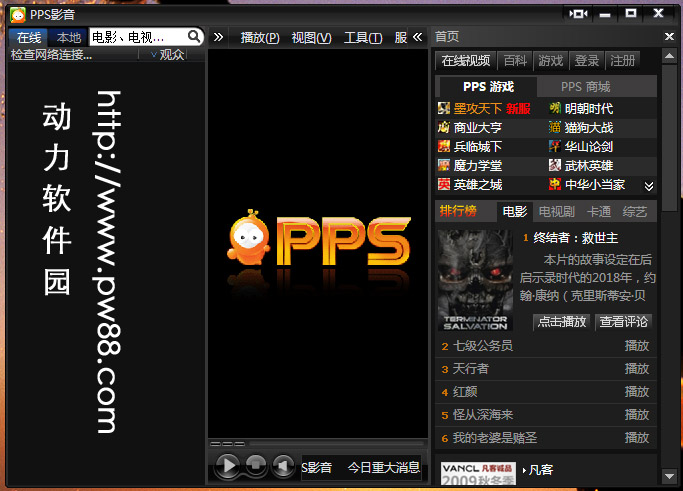The image size is (683, 491).
Task: Collapse the left panel with » arrow
Action: [x=219, y=37]
